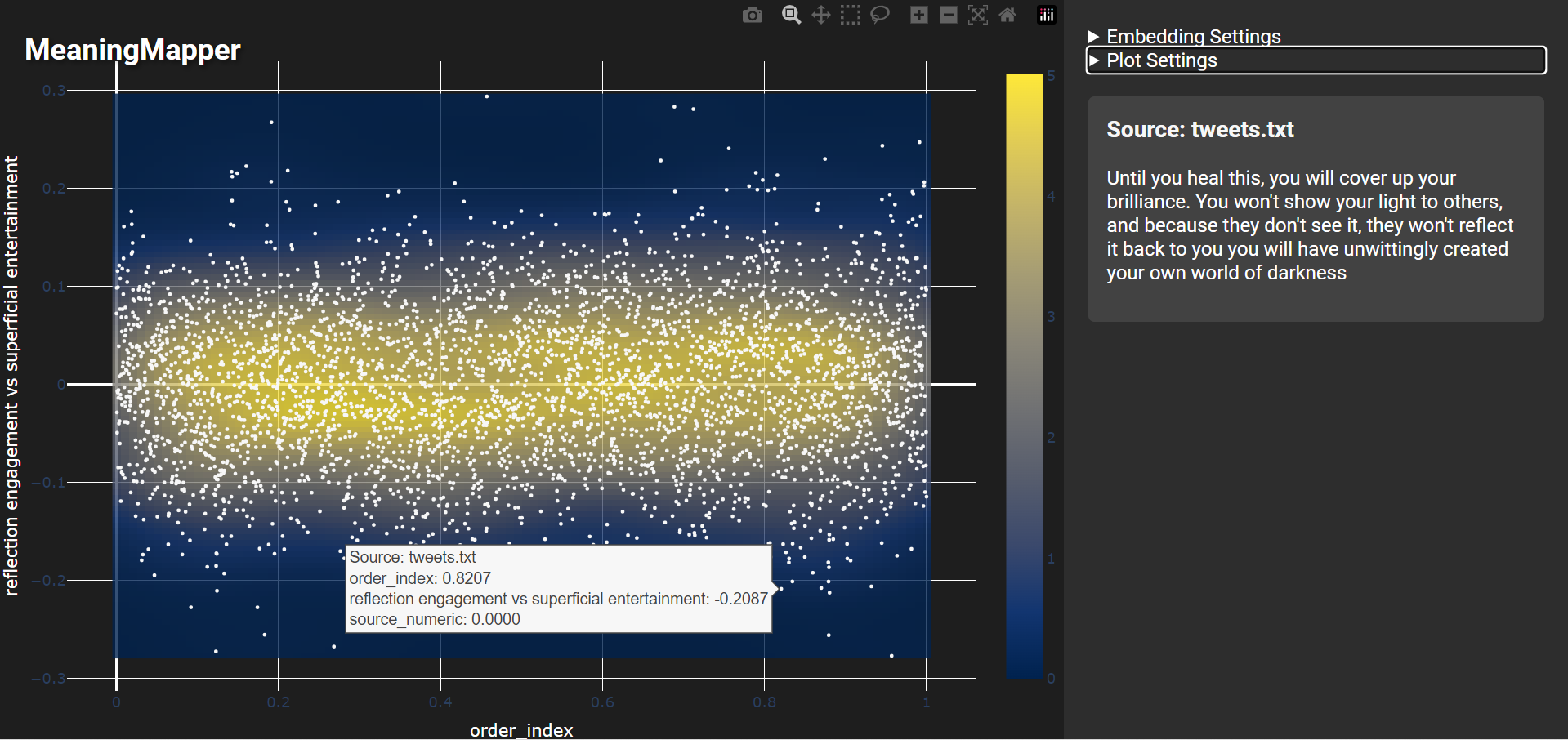Activate the Pan tool in plot modebar
Screen dimensions: 1568x740
(820, 15)
